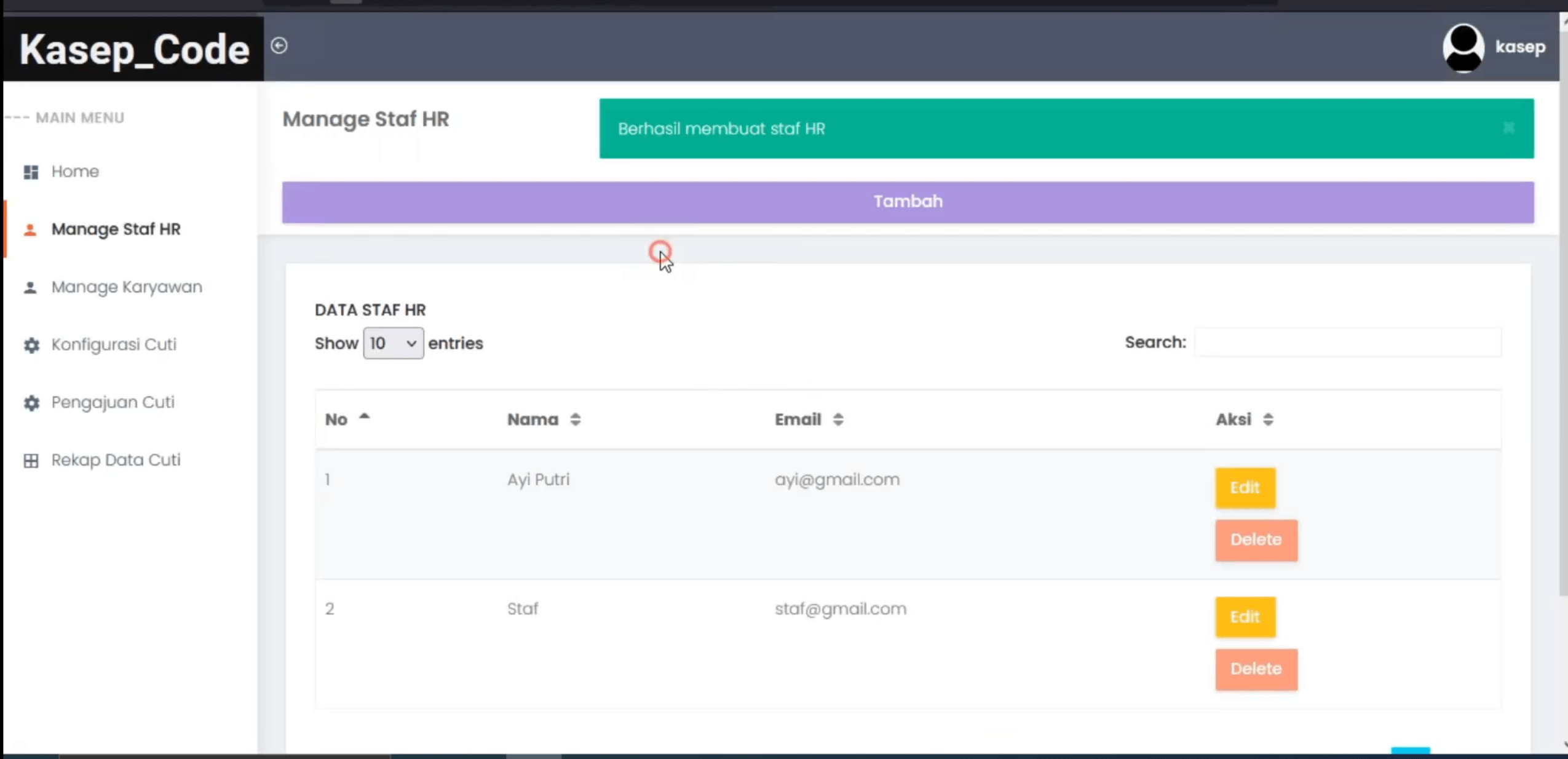Select the staf@gmail.com cell
Viewport: 1568px width, 759px height.
841,609
